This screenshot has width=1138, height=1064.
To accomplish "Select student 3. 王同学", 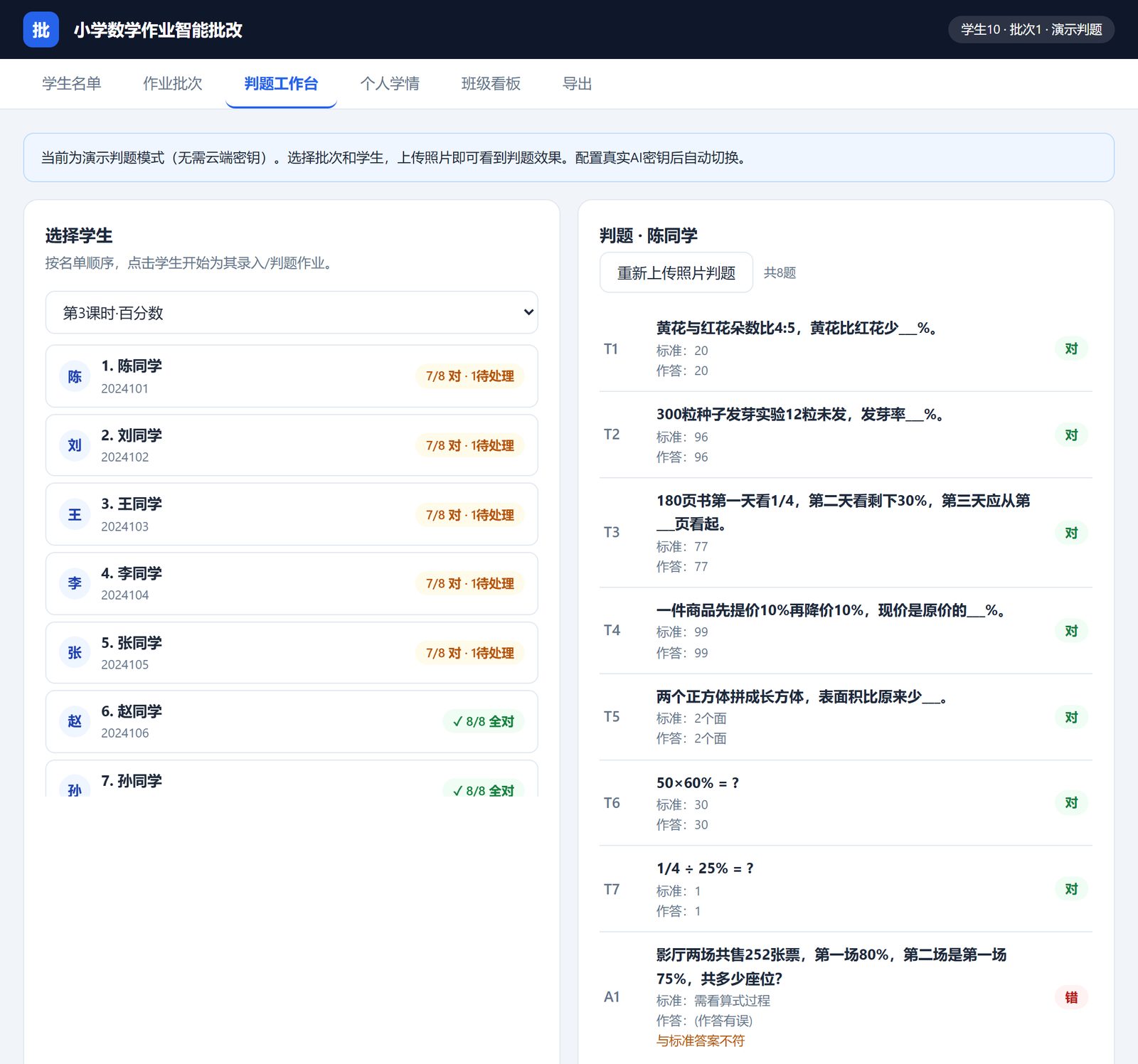I will point(292,514).
